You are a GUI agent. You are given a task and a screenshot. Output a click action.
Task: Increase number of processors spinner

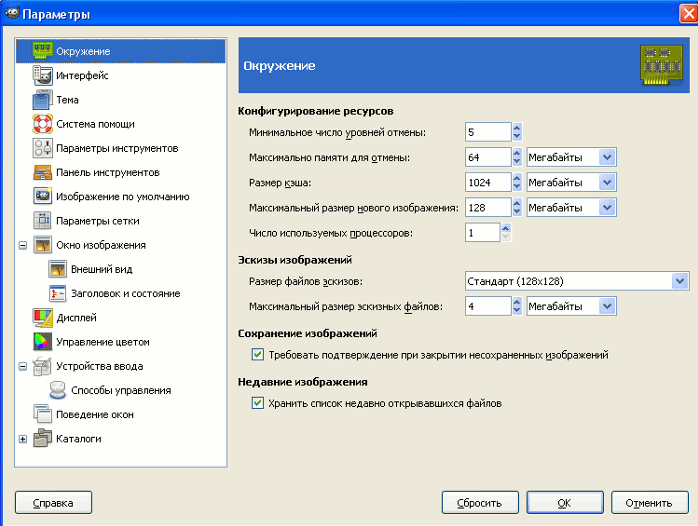tap(506, 228)
